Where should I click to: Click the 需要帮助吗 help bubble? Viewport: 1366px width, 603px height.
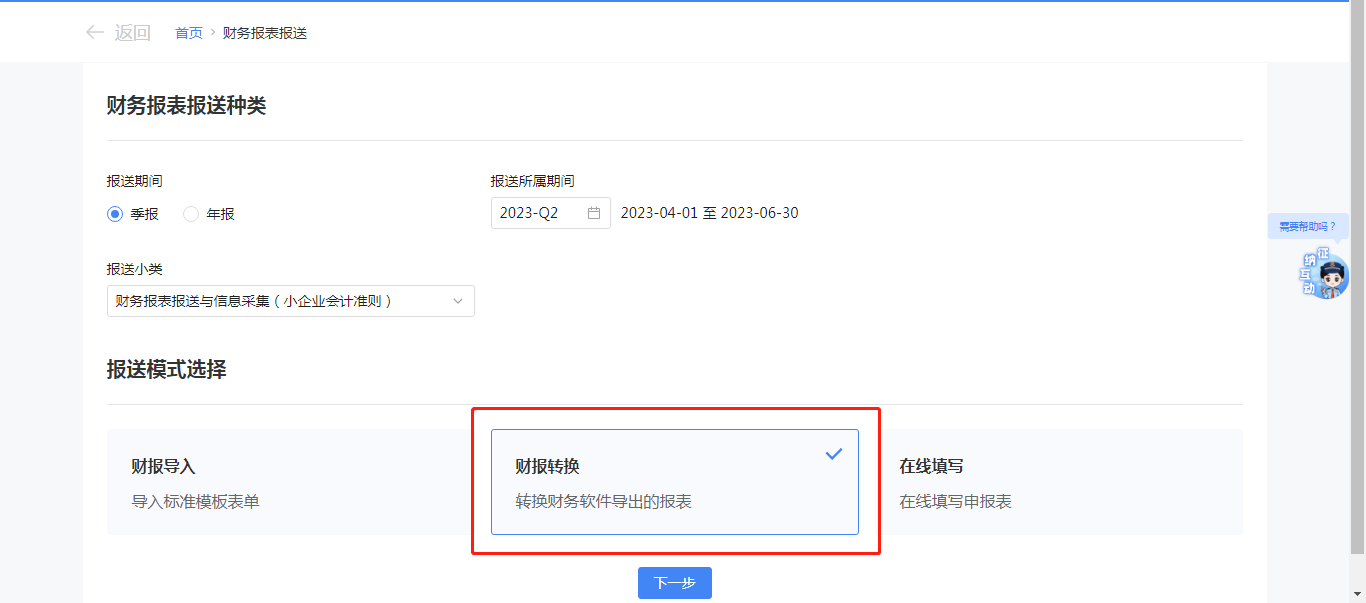(1307, 226)
